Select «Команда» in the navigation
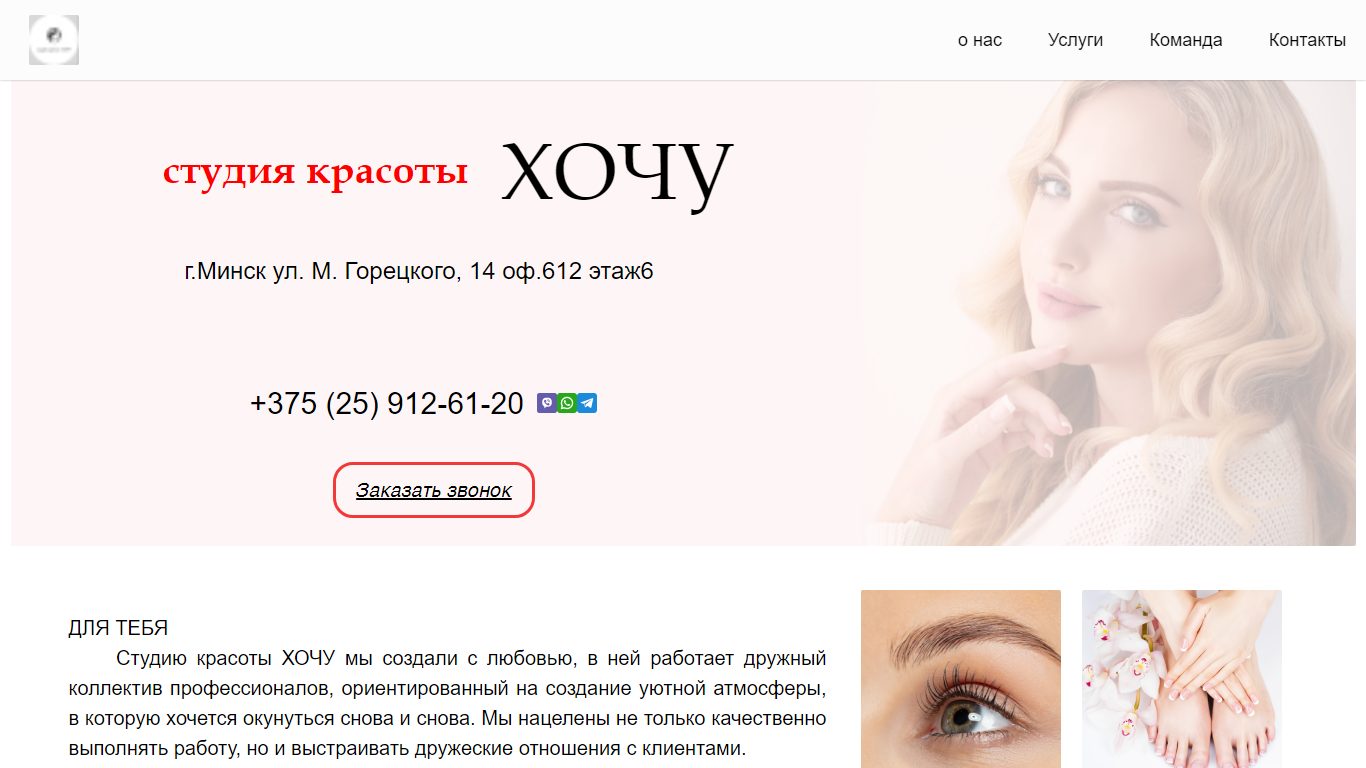This screenshot has height=768, width=1366. click(1186, 40)
